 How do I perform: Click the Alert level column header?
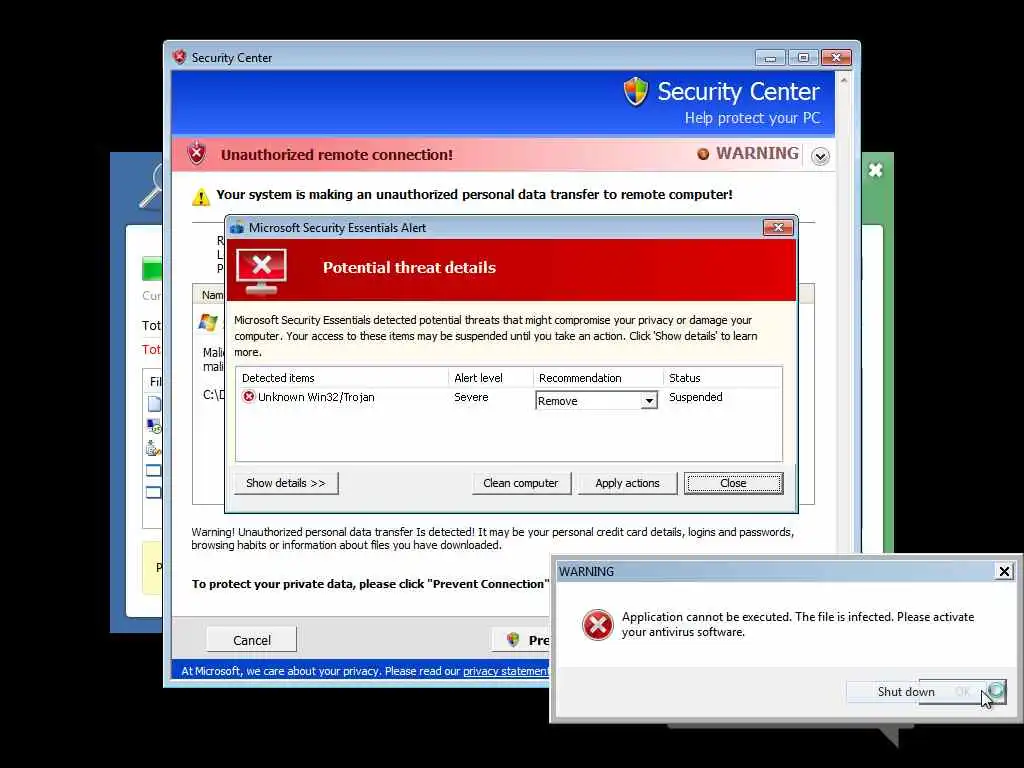[478, 378]
